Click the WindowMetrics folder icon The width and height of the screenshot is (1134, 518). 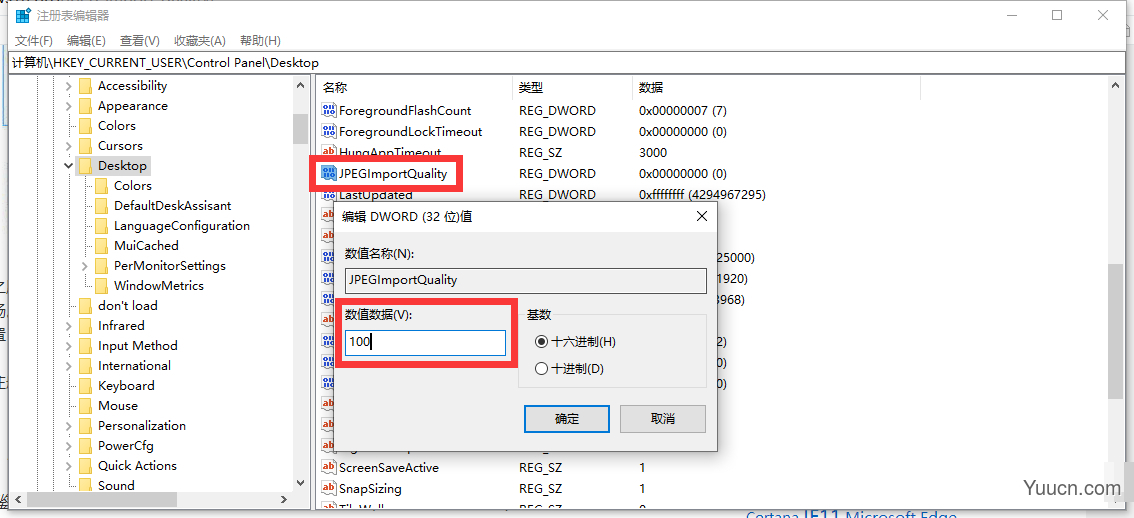pyautogui.click(x=101, y=286)
